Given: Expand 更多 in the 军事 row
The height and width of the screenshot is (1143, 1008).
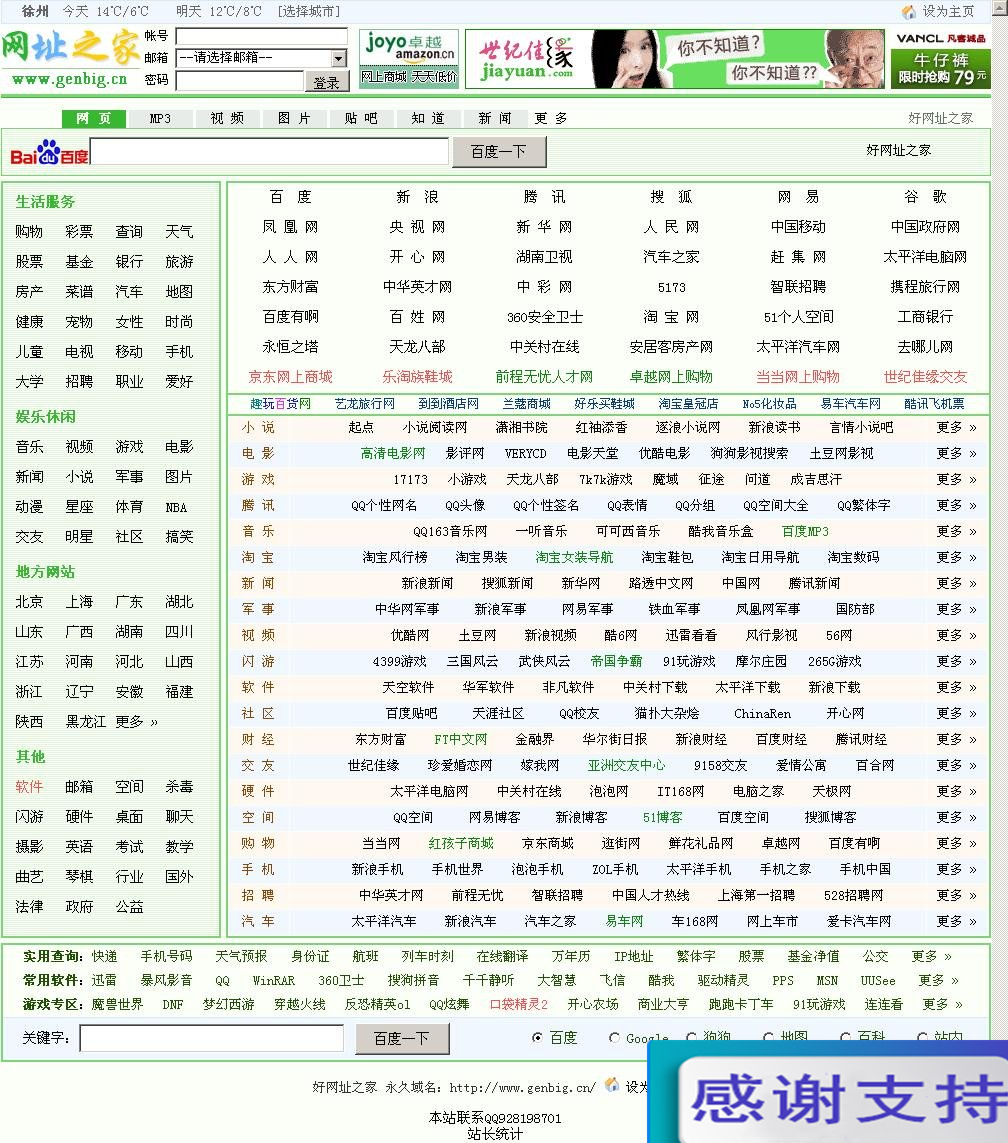Looking at the screenshot, I should click(956, 609).
